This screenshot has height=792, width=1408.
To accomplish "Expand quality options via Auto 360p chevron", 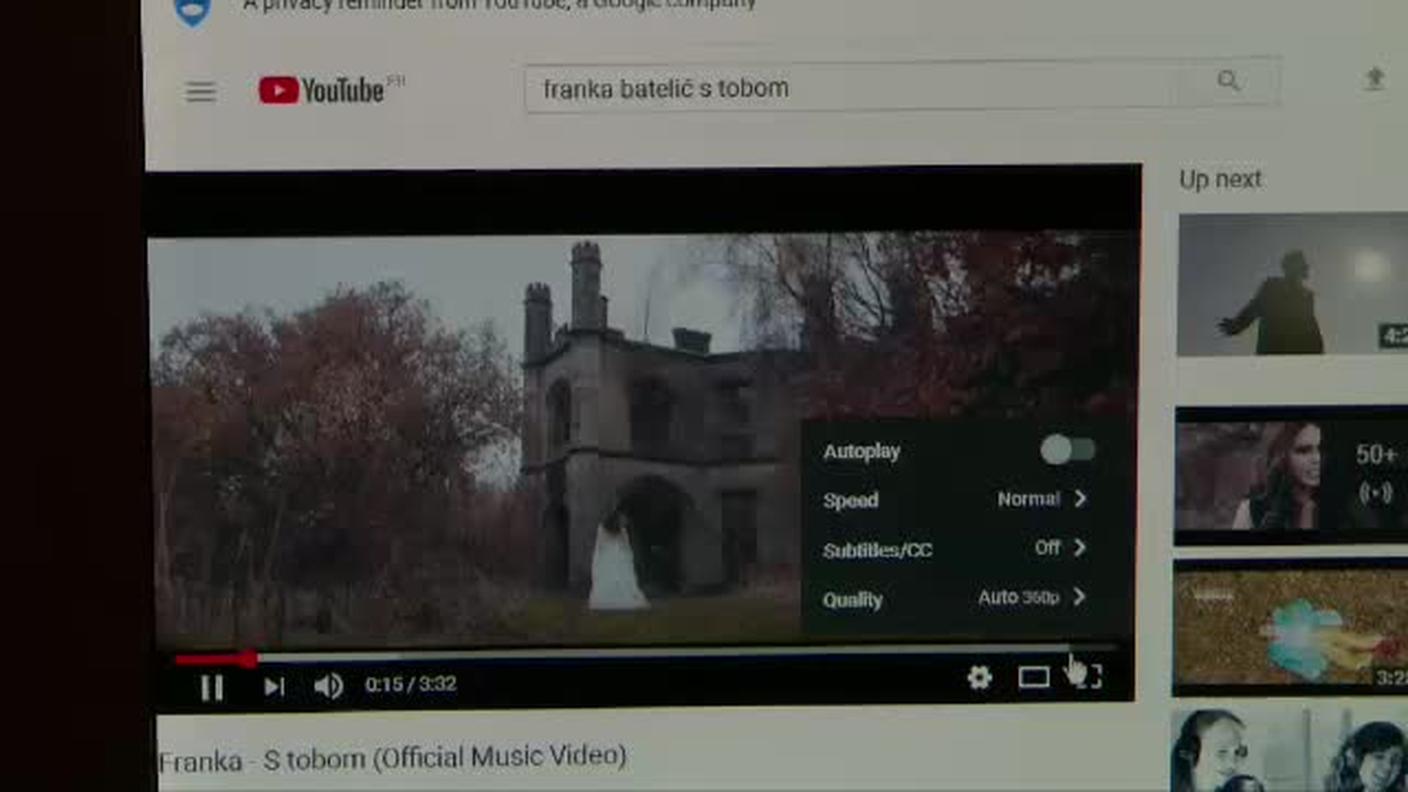I will [1079, 596].
